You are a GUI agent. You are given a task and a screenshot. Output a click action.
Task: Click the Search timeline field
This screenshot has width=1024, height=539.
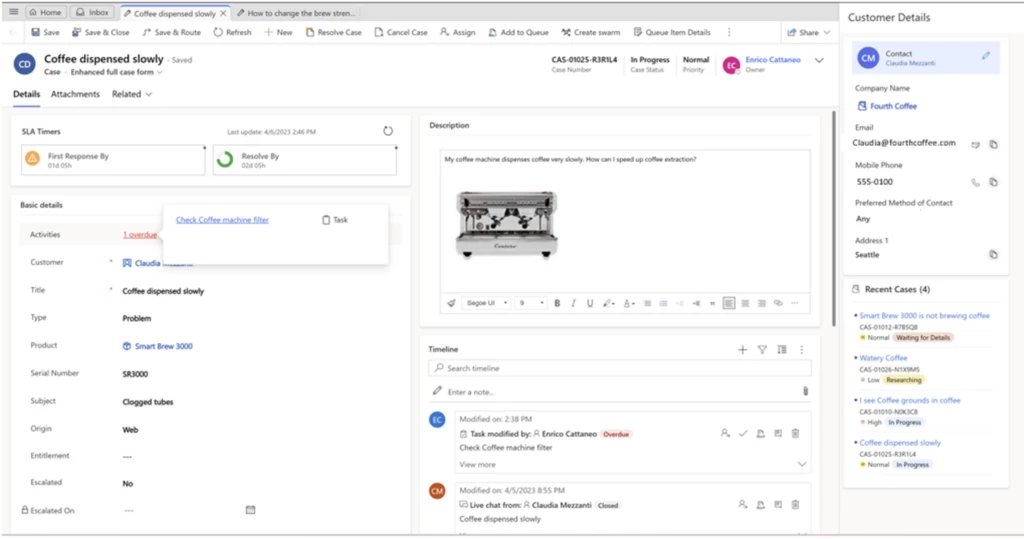pyautogui.click(x=620, y=368)
